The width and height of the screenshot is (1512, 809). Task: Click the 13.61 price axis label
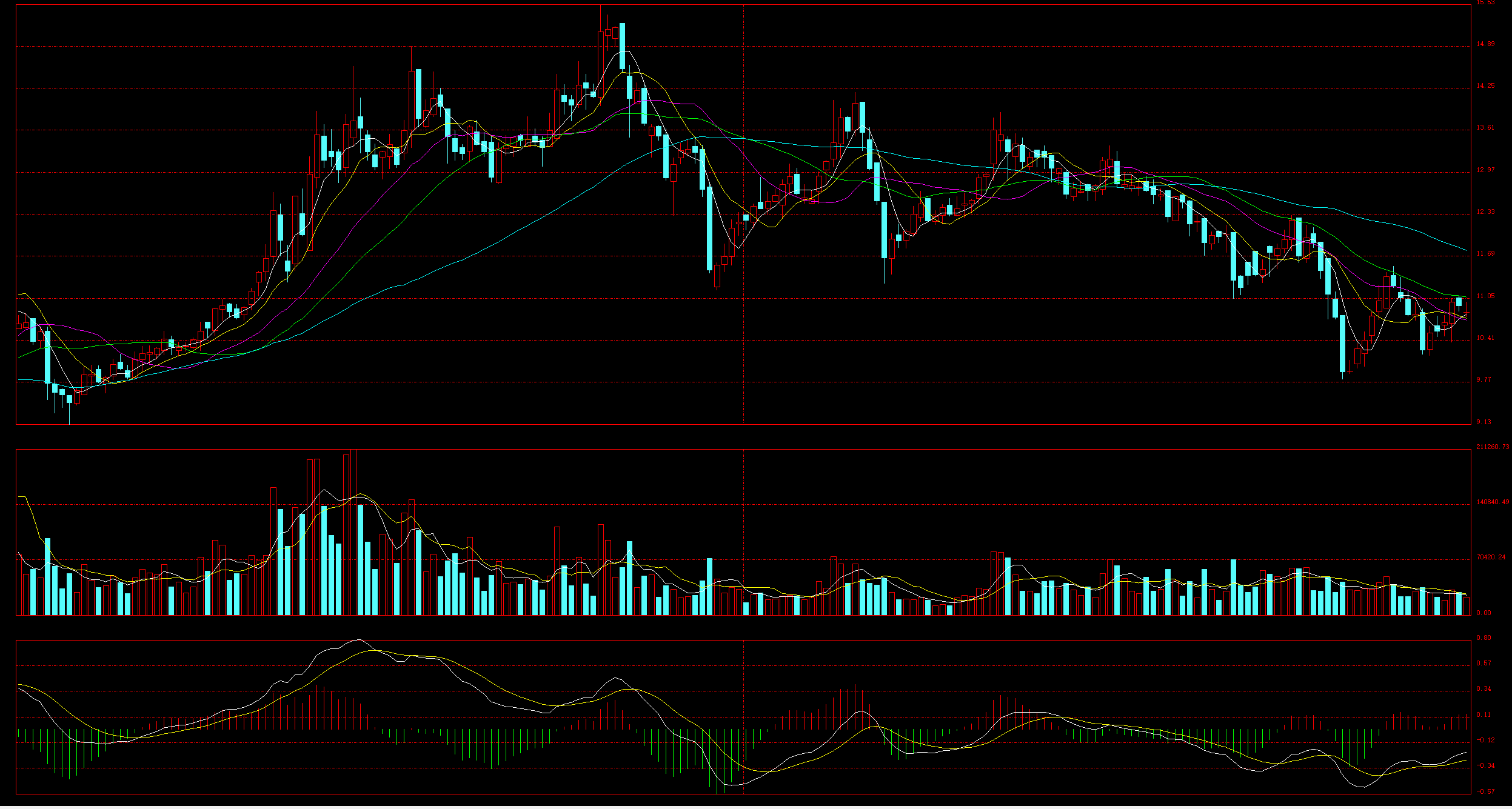pos(1485,128)
